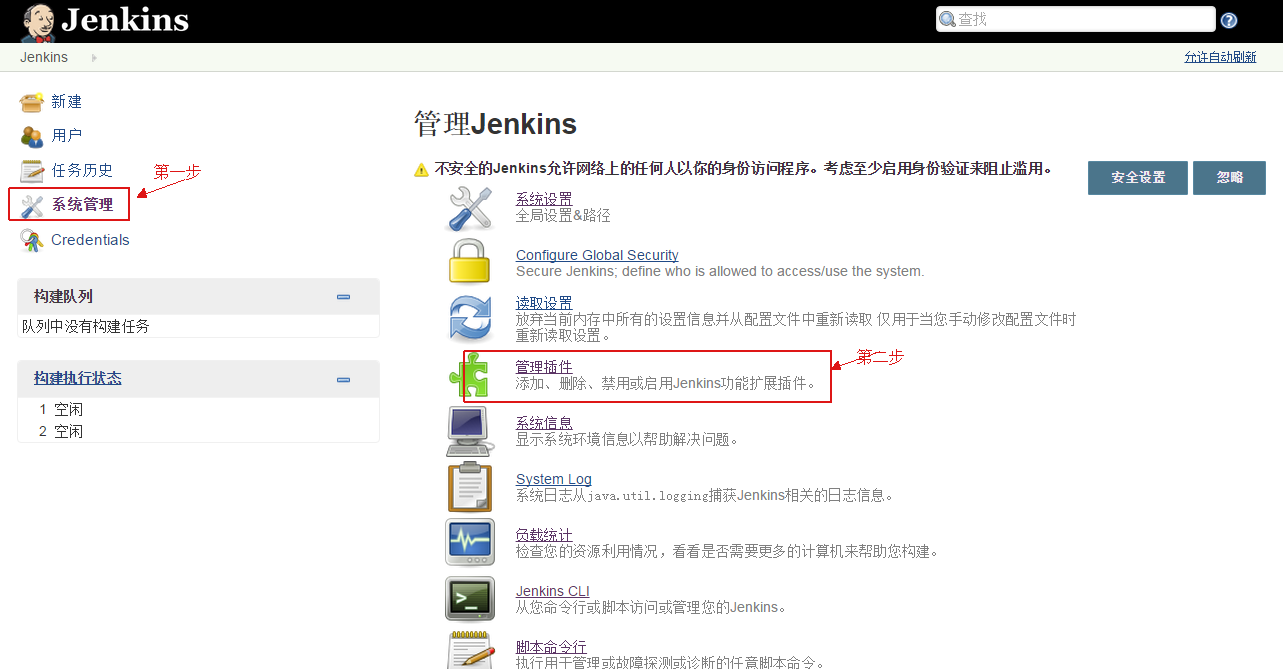
Task: Click the yellow security warning icon
Action: click(422, 170)
